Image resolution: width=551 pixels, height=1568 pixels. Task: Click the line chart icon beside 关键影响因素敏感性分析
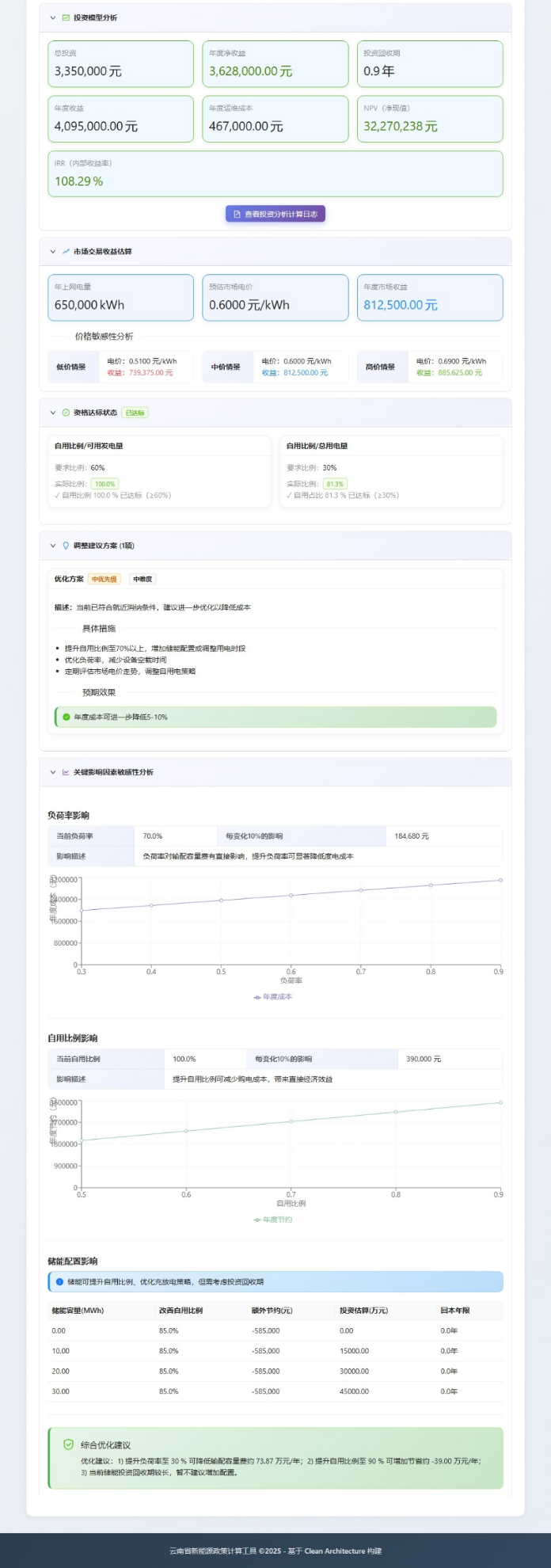pos(66,772)
